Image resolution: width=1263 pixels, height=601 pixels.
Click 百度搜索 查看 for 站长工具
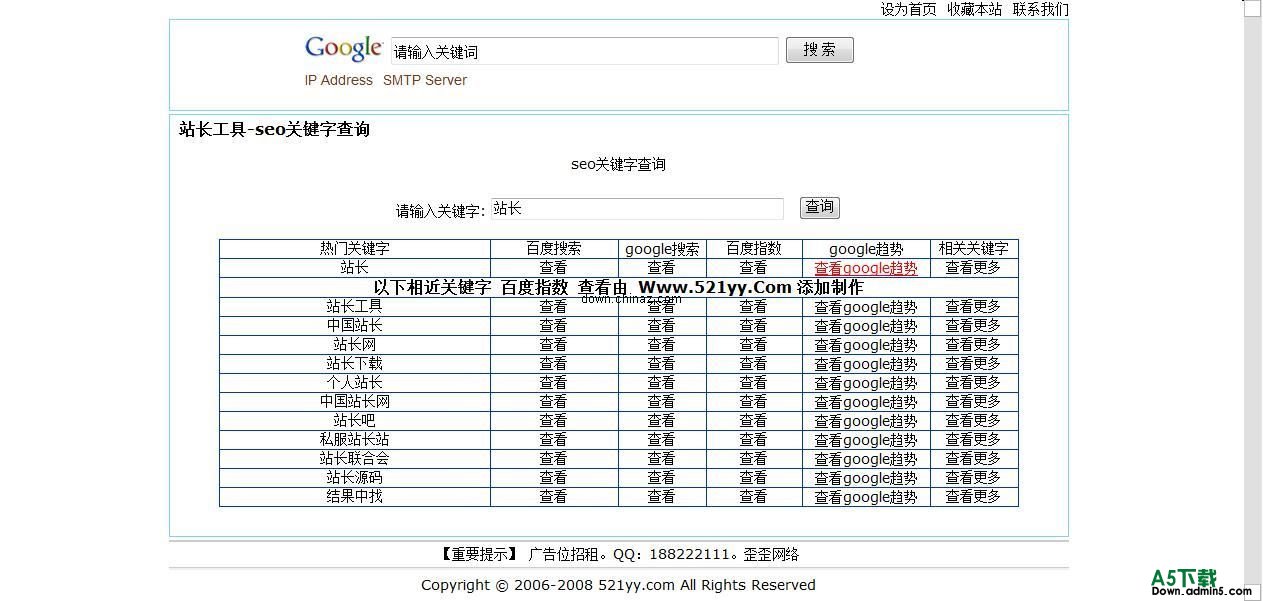pos(553,307)
